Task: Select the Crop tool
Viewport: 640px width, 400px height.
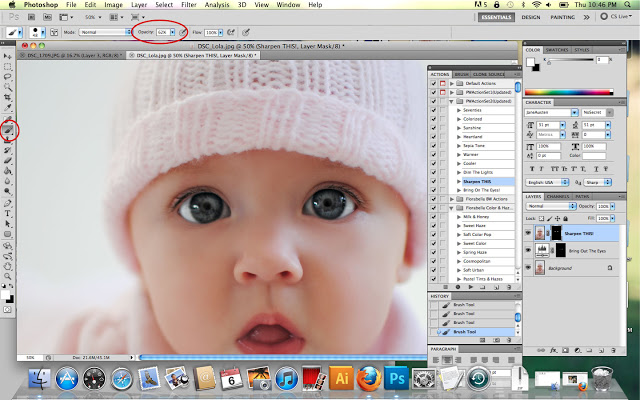Action: (7, 98)
